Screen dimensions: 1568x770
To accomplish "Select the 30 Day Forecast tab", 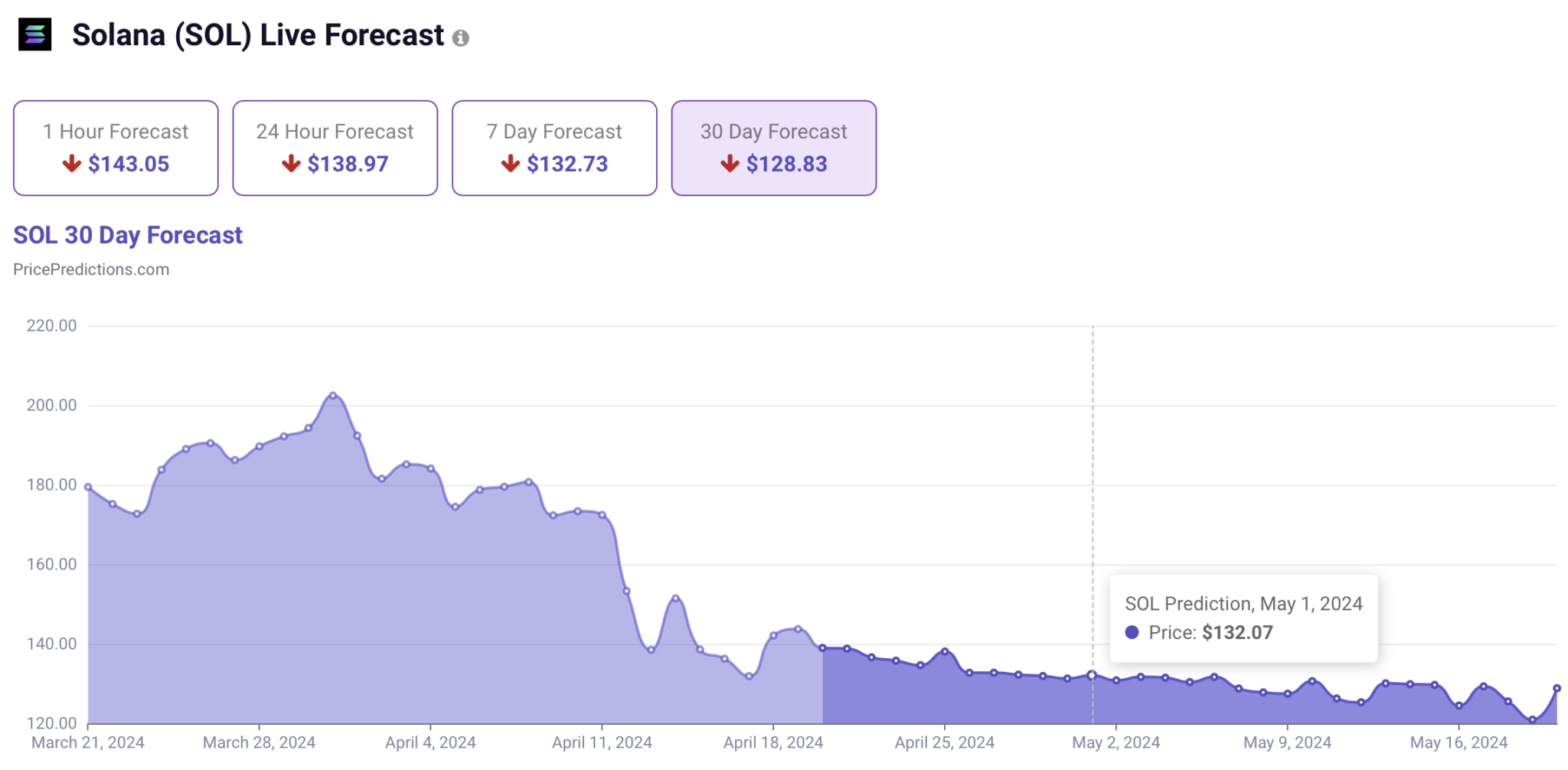I will [x=774, y=148].
